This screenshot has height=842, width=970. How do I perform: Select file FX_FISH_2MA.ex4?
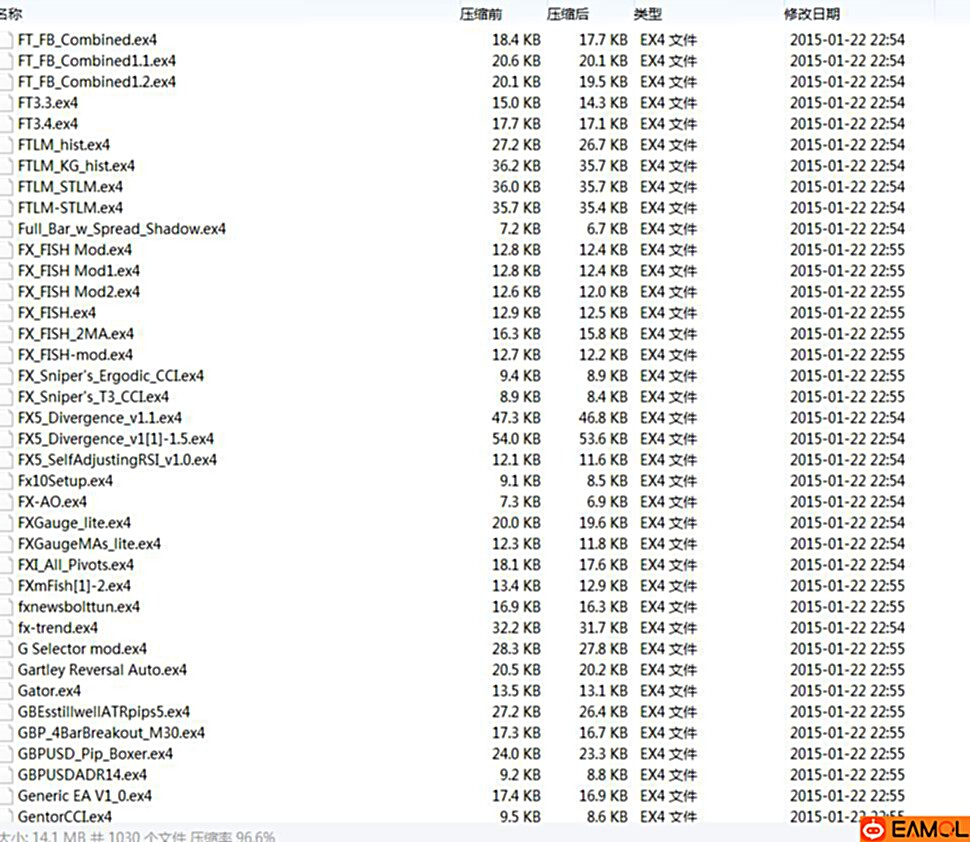(x=75, y=335)
